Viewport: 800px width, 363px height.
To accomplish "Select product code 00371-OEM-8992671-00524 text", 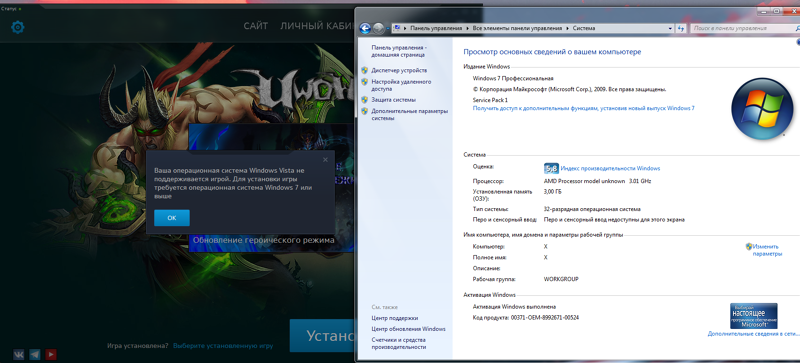I will point(545,318).
